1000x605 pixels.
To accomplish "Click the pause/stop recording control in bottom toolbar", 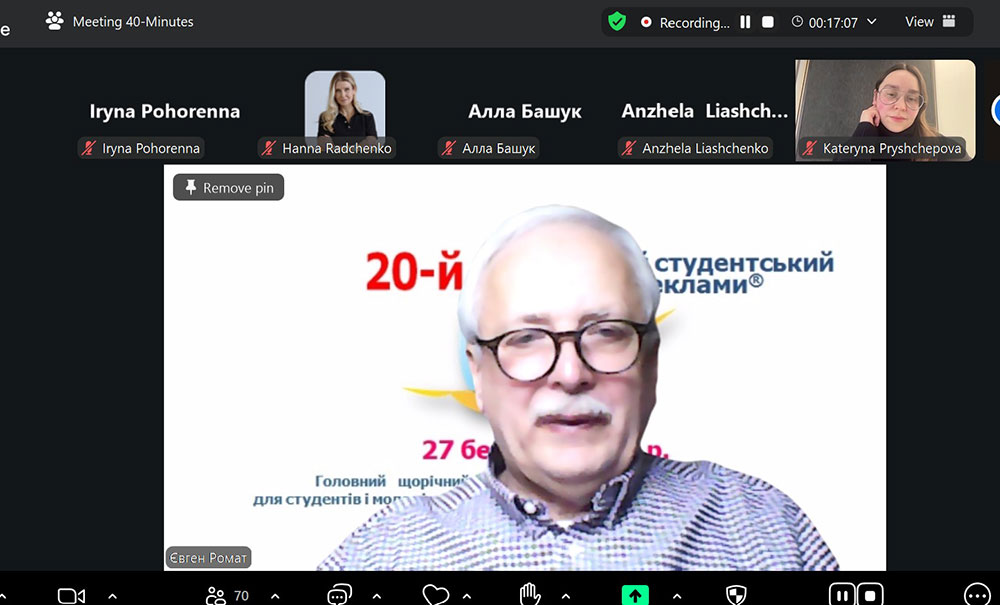I will [x=856, y=595].
